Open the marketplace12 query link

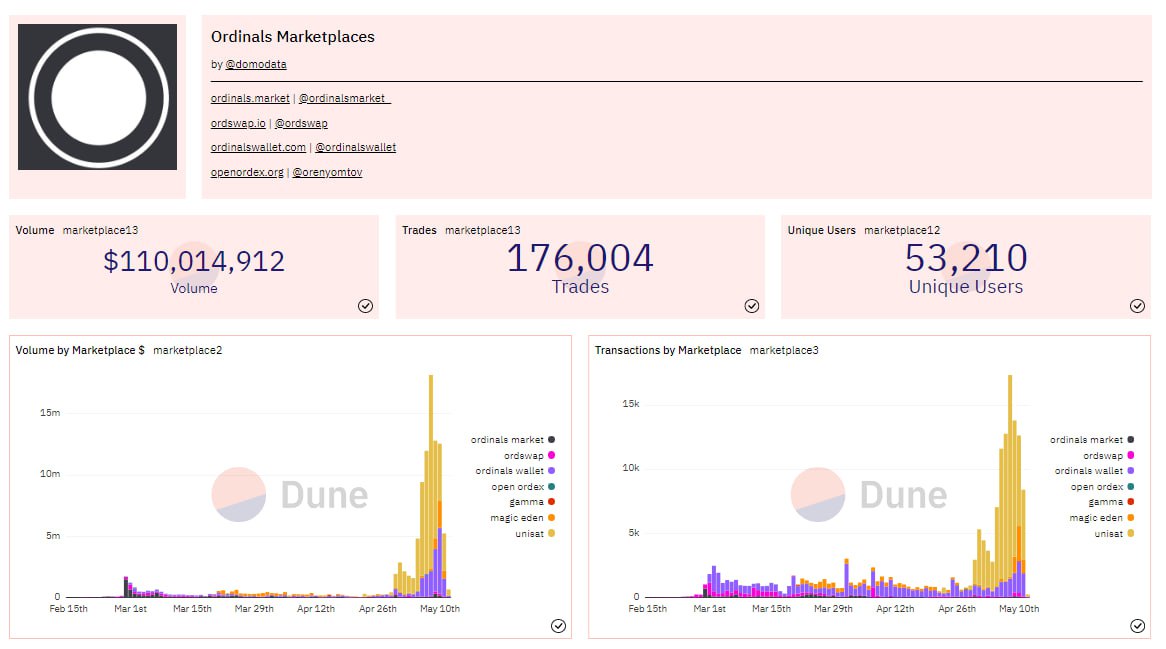tap(901, 230)
